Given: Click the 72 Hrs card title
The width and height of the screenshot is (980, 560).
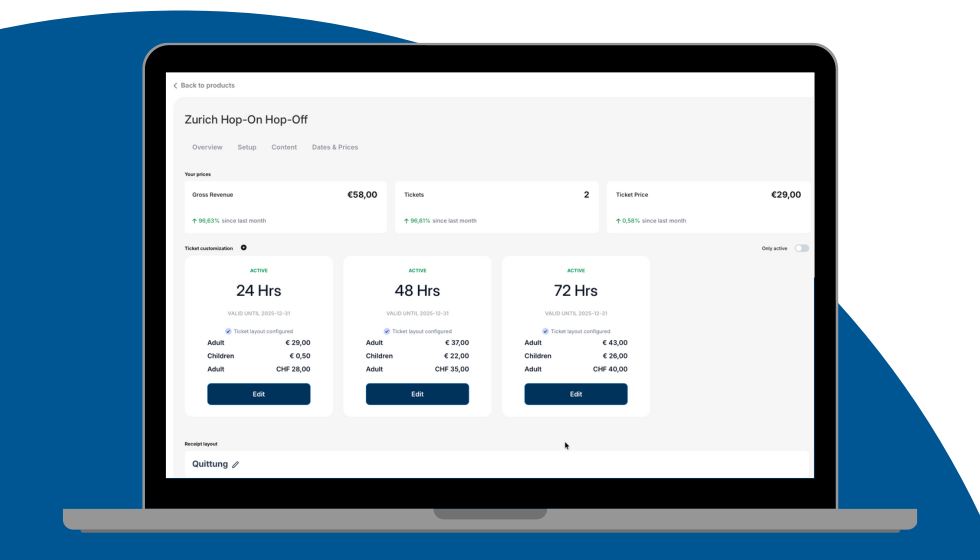Looking at the screenshot, I should coord(576,291).
